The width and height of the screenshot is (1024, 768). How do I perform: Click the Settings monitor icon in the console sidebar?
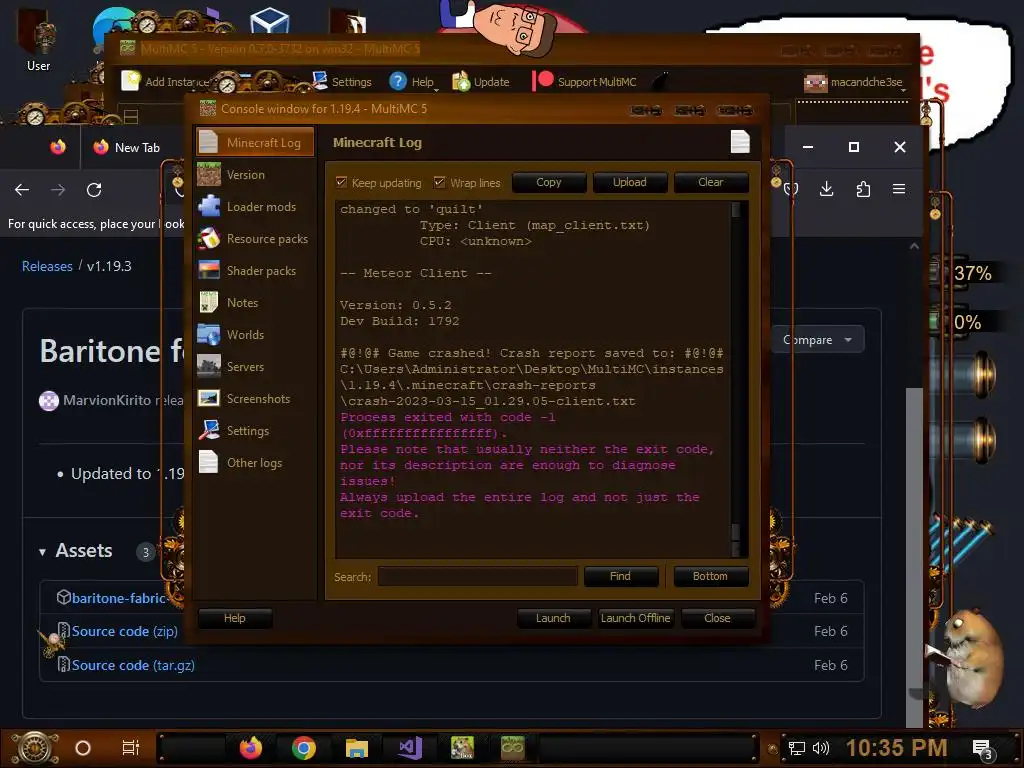(x=208, y=430)
